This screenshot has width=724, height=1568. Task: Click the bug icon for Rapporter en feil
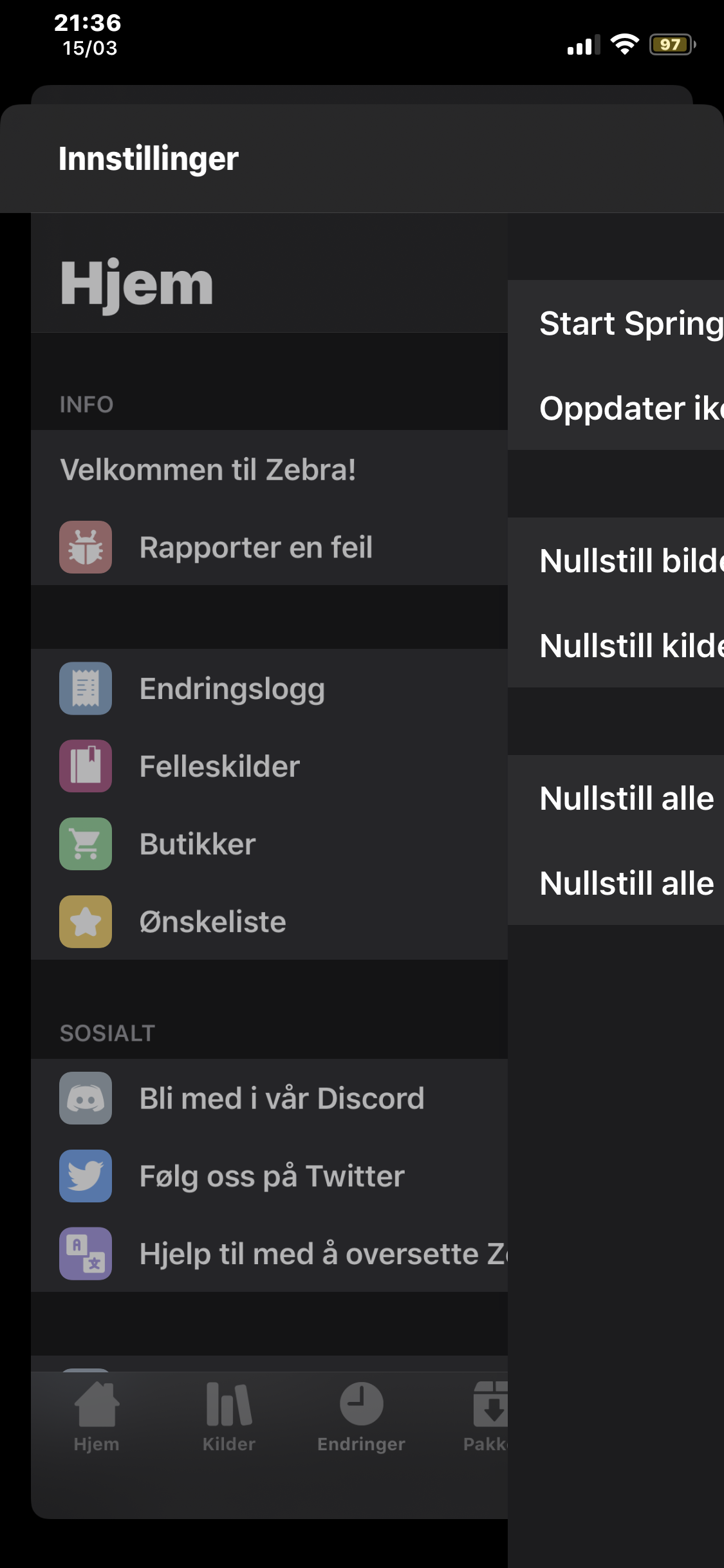[85, 548]
